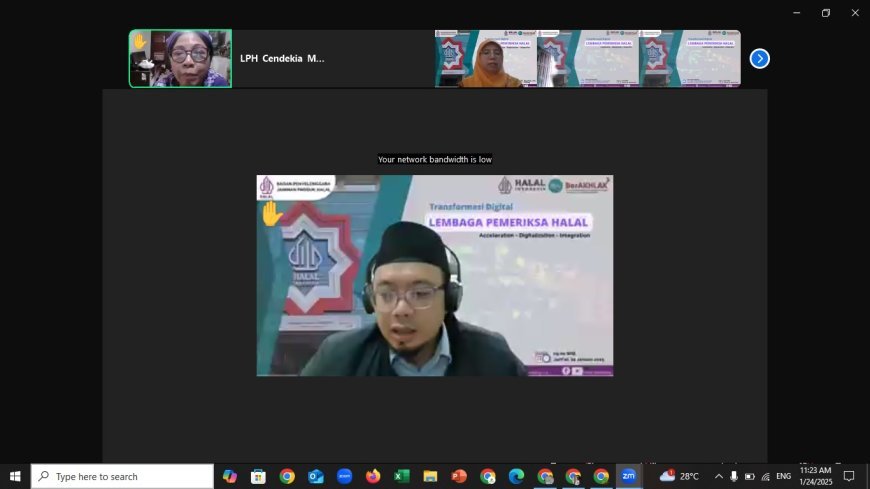Show next participant thumbnails with blue arrow

[760, 58]
